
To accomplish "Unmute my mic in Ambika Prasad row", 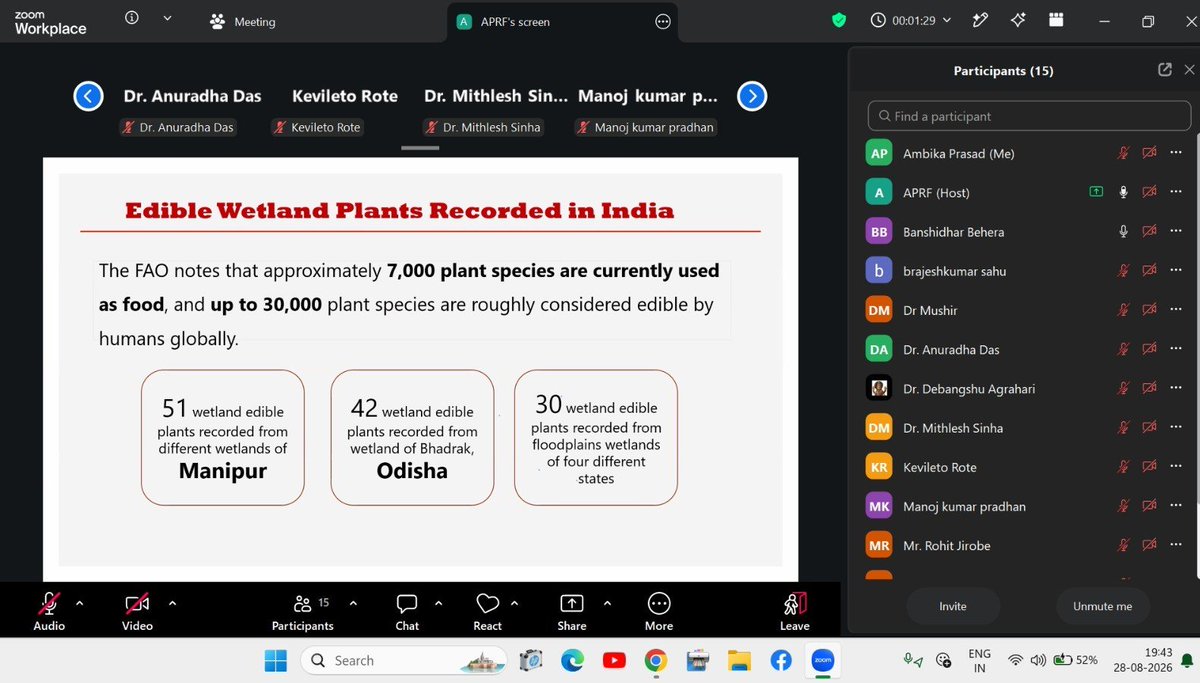I will (1124, 153).
